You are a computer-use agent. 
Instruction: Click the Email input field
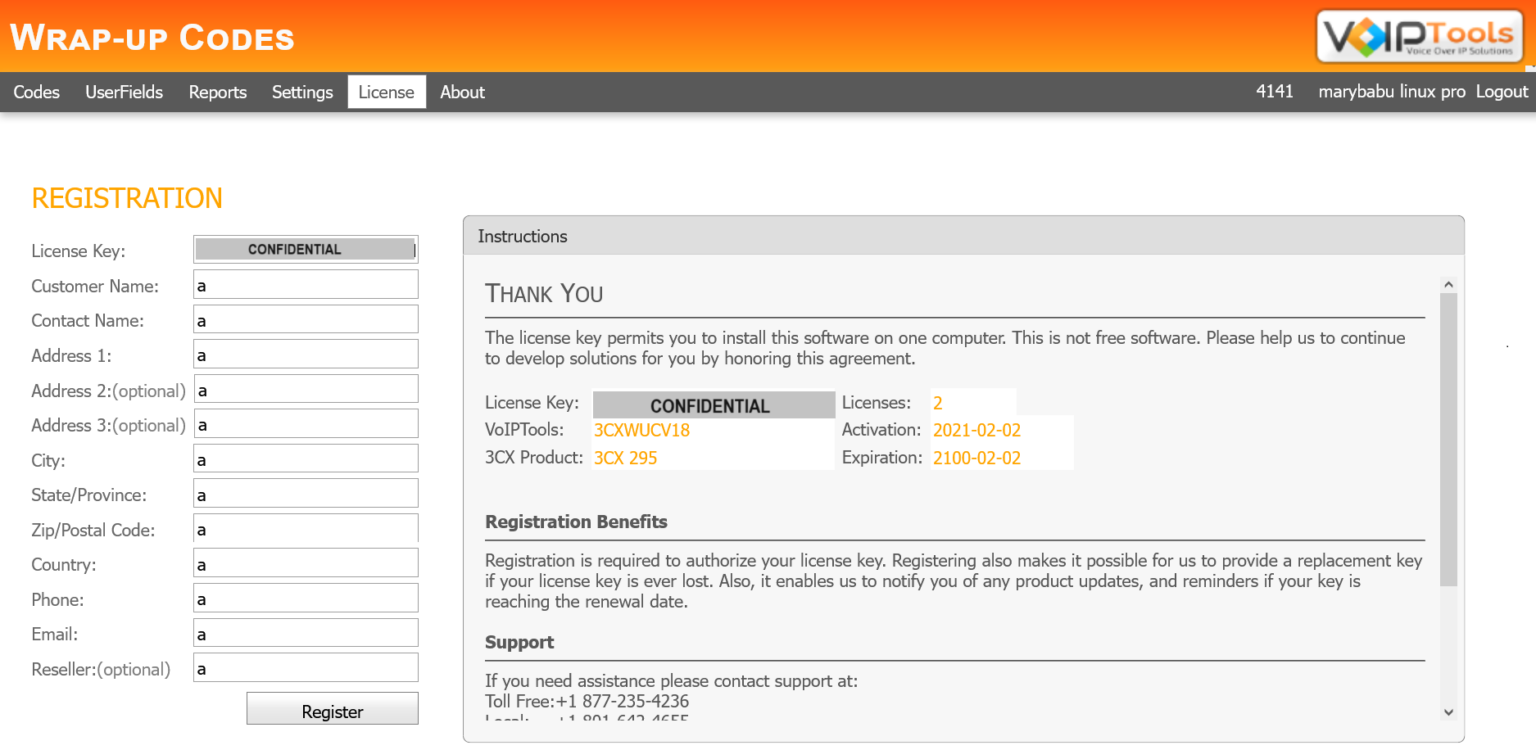click(x=305, y=632)
